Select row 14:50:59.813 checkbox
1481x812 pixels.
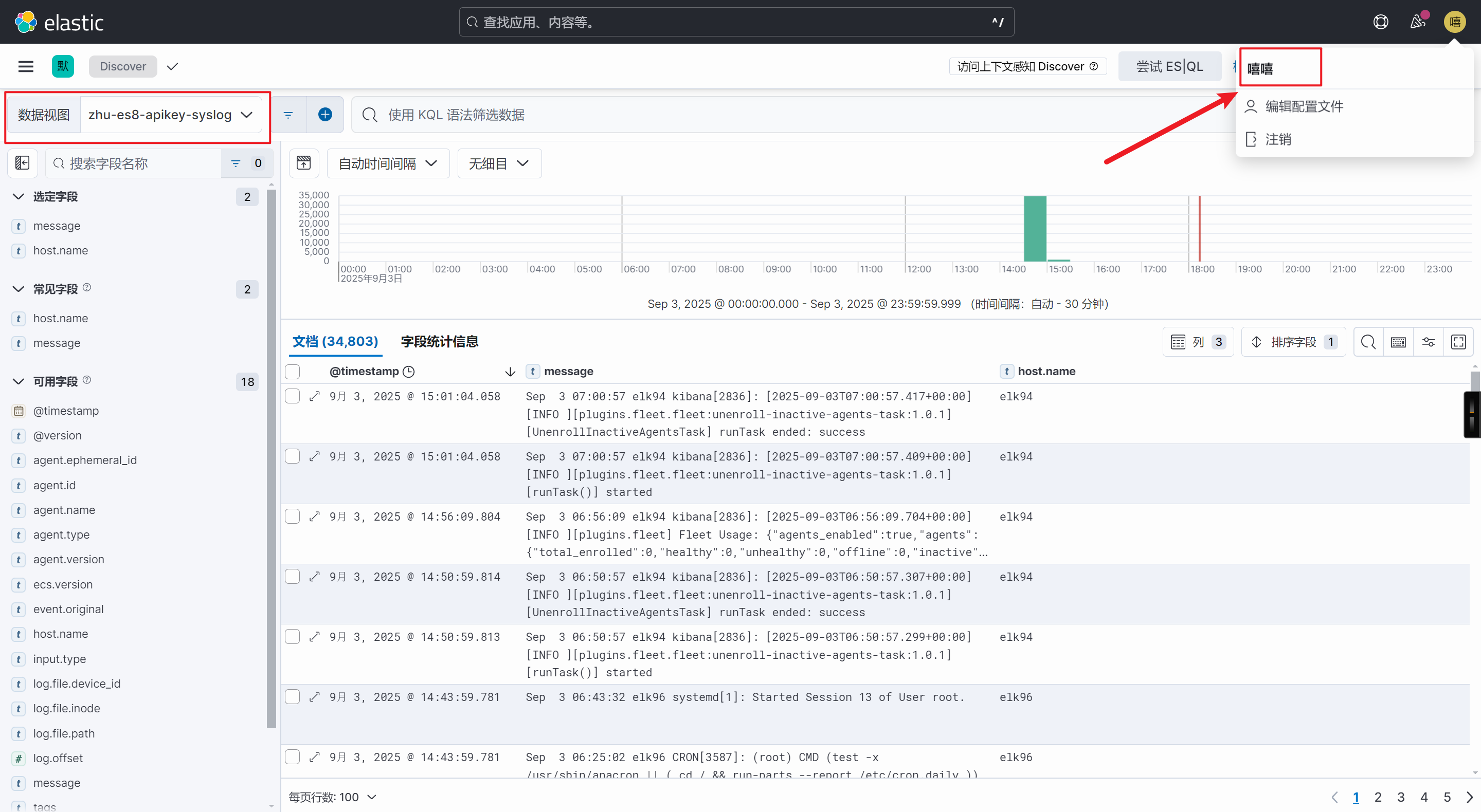pos(293,637)
